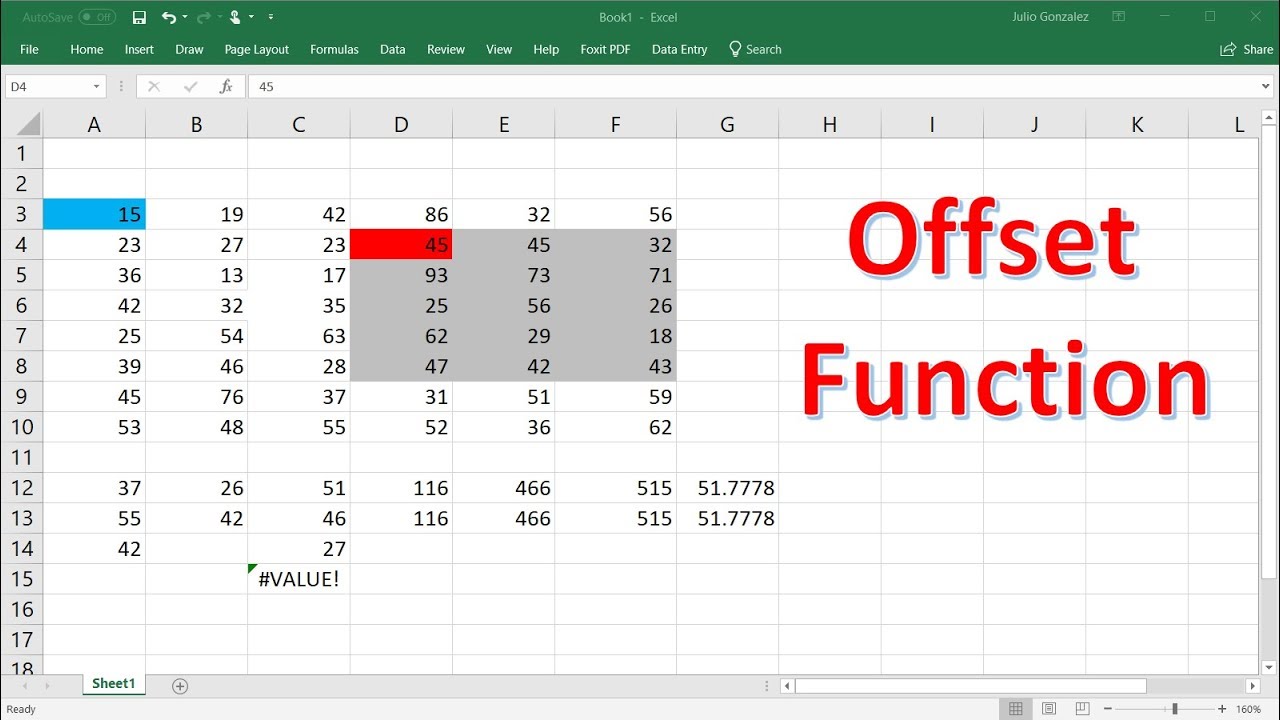Select cell D5 containing 93
The height and width of the screenshot is (720, 1280).
pyautogui.click(x=401, y=275)
